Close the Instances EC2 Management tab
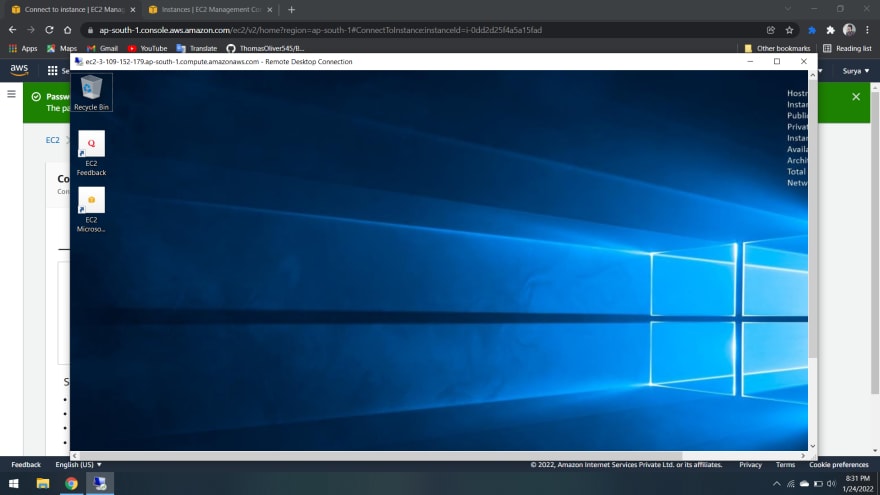Viewport: 880px width, 495px height. (269, 10)
